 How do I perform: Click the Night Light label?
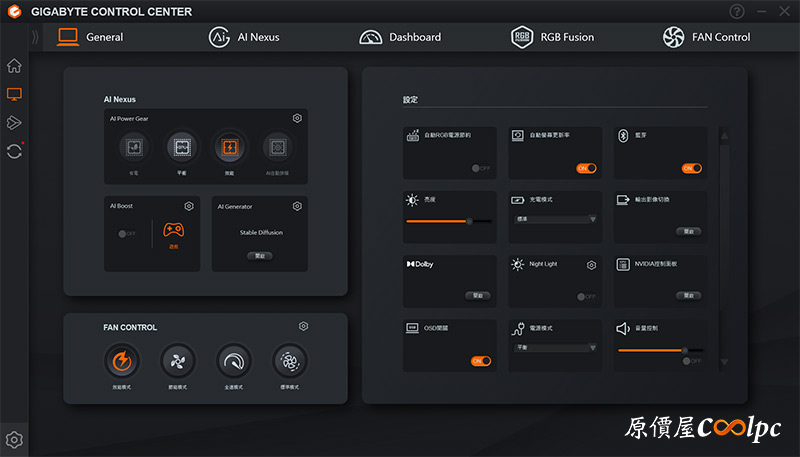tap(543, 264)
